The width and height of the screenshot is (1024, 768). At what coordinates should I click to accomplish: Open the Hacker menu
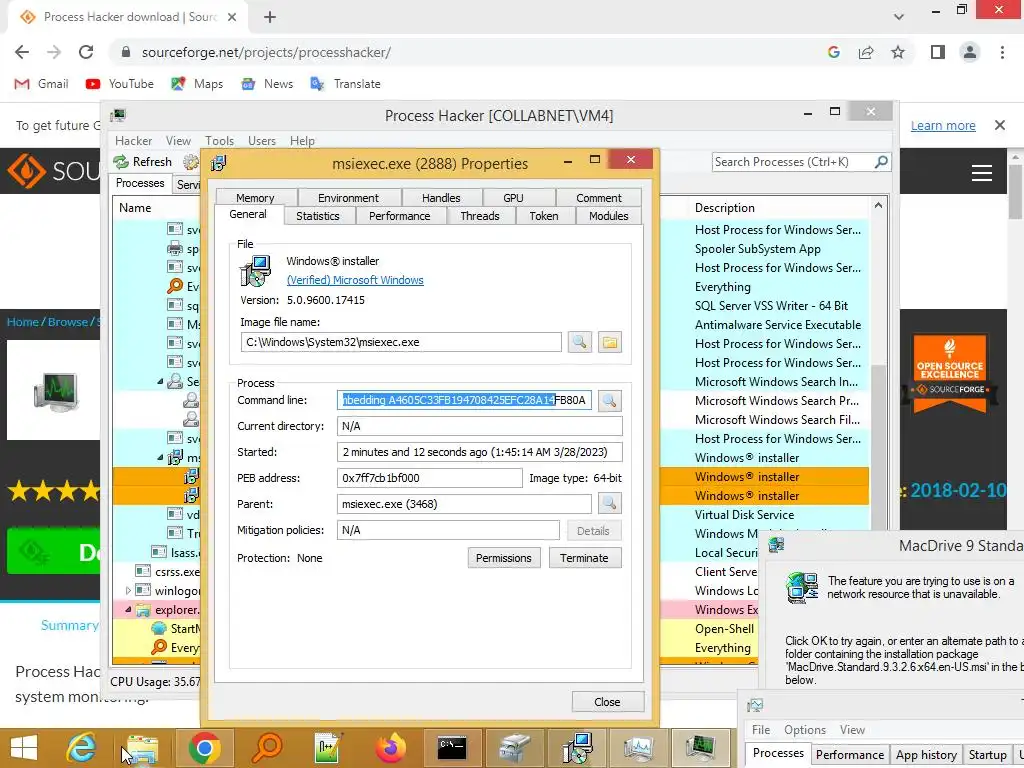(133, 140)
